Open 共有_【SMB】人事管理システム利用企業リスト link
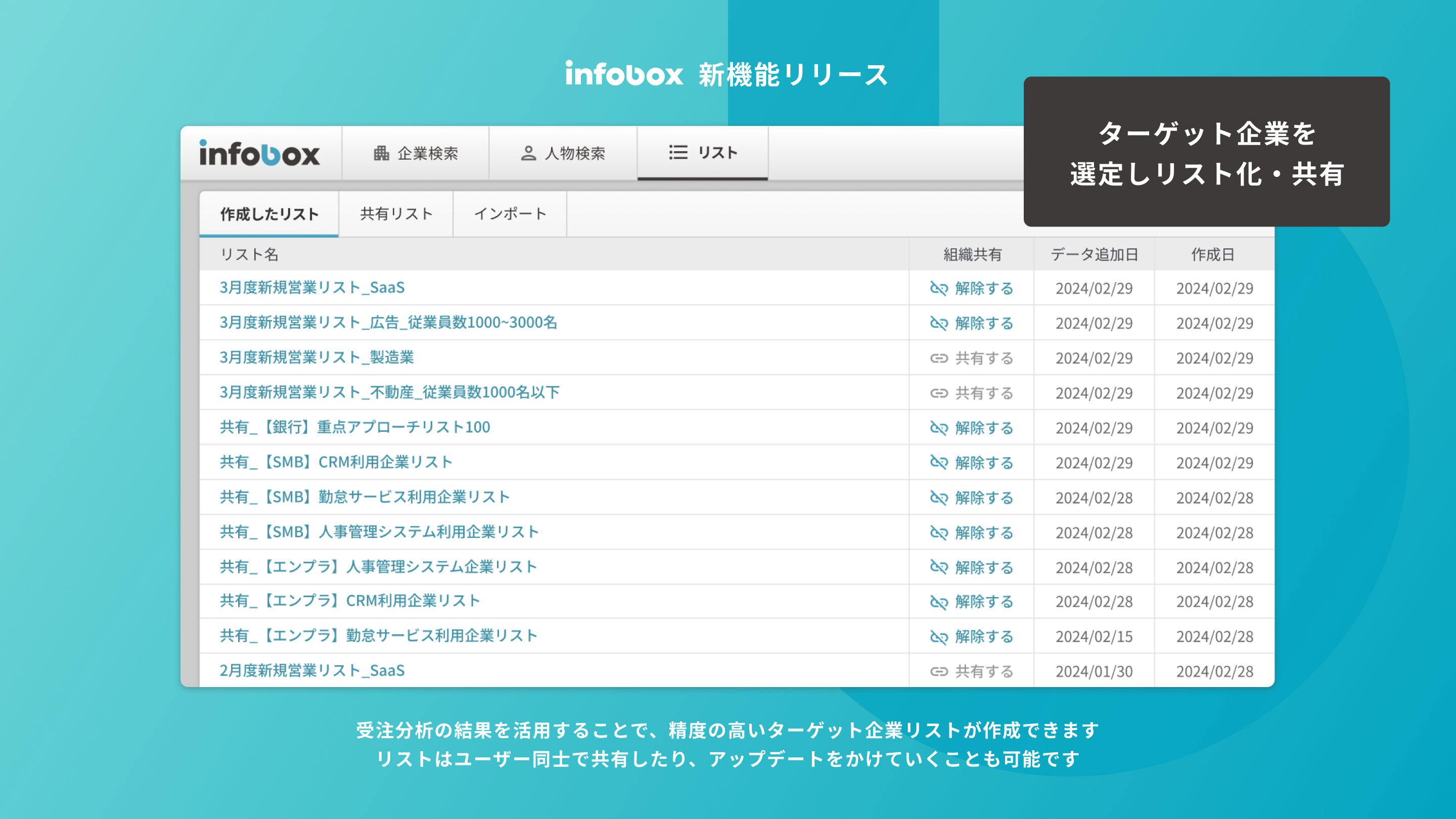 pos(379,532)
